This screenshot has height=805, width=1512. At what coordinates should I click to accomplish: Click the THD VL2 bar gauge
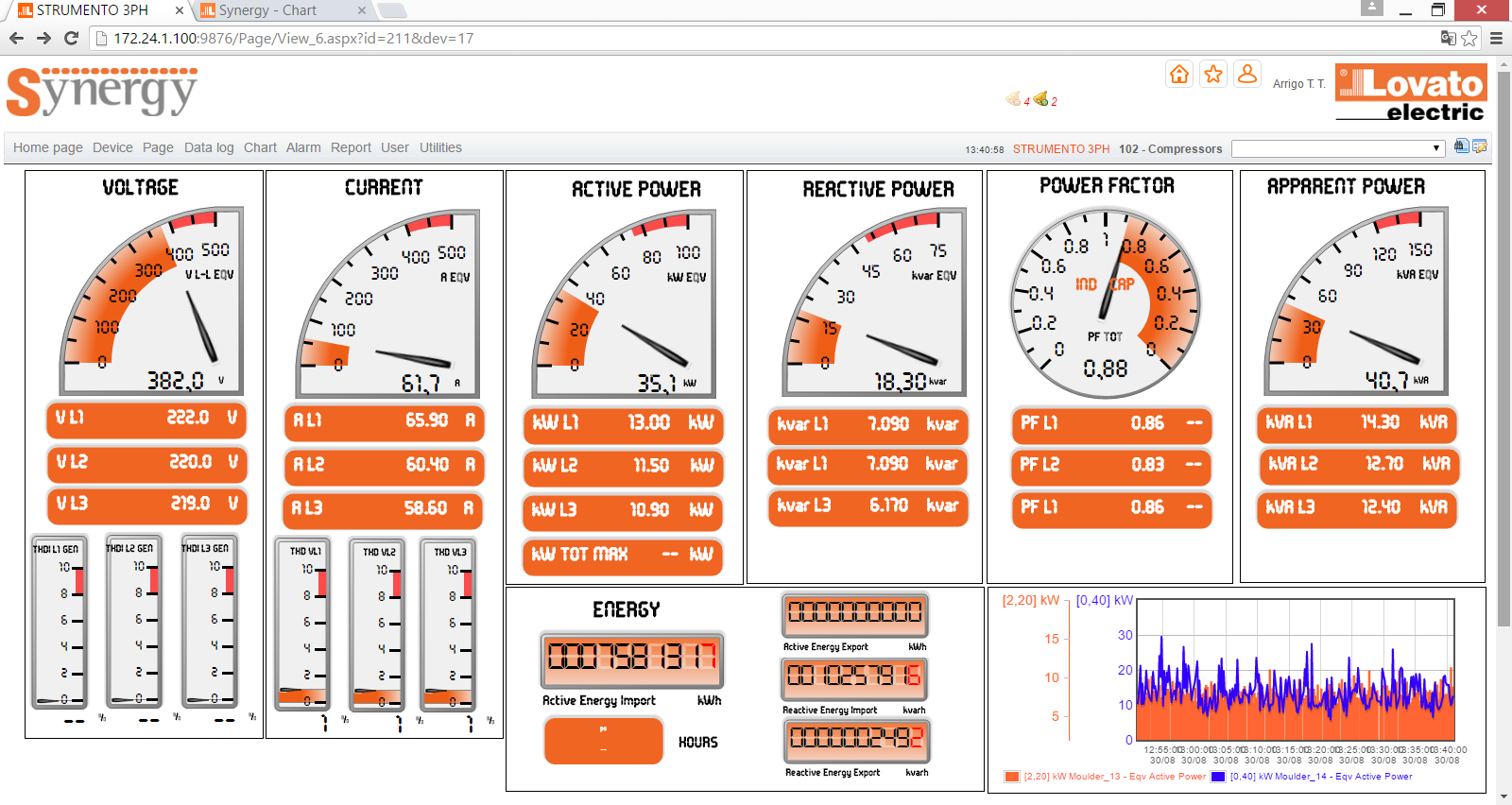[378, 624]
